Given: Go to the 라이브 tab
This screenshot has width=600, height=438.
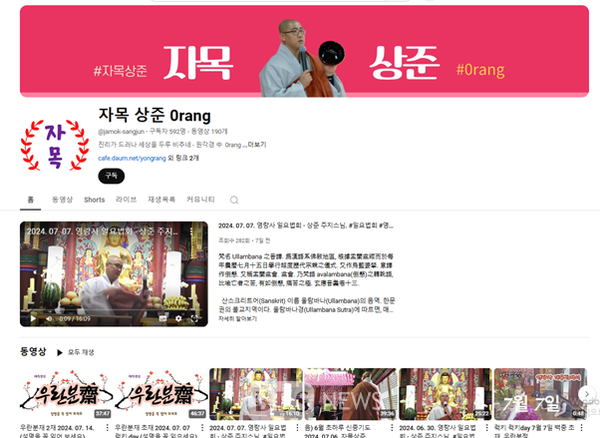Looking at the screenshot, I should coord(126,200).
